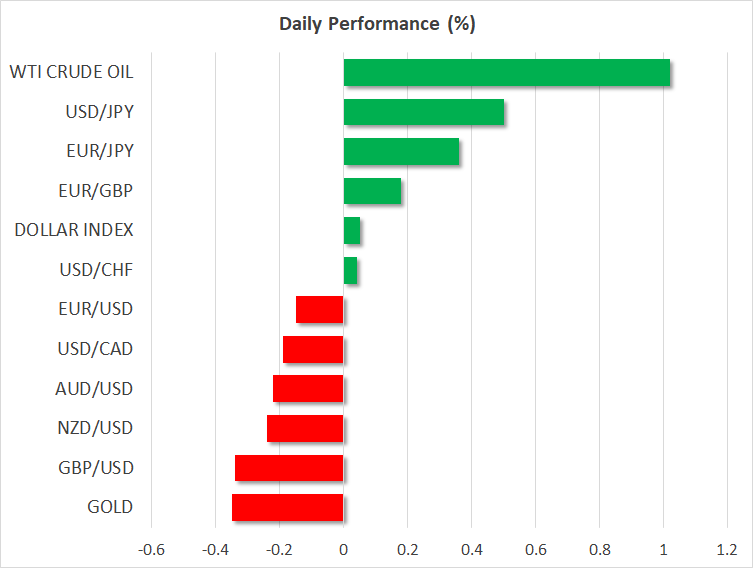Select the DOLLAR INDEX category label
The image size is (753, 568).
click(x=74, y=230)
